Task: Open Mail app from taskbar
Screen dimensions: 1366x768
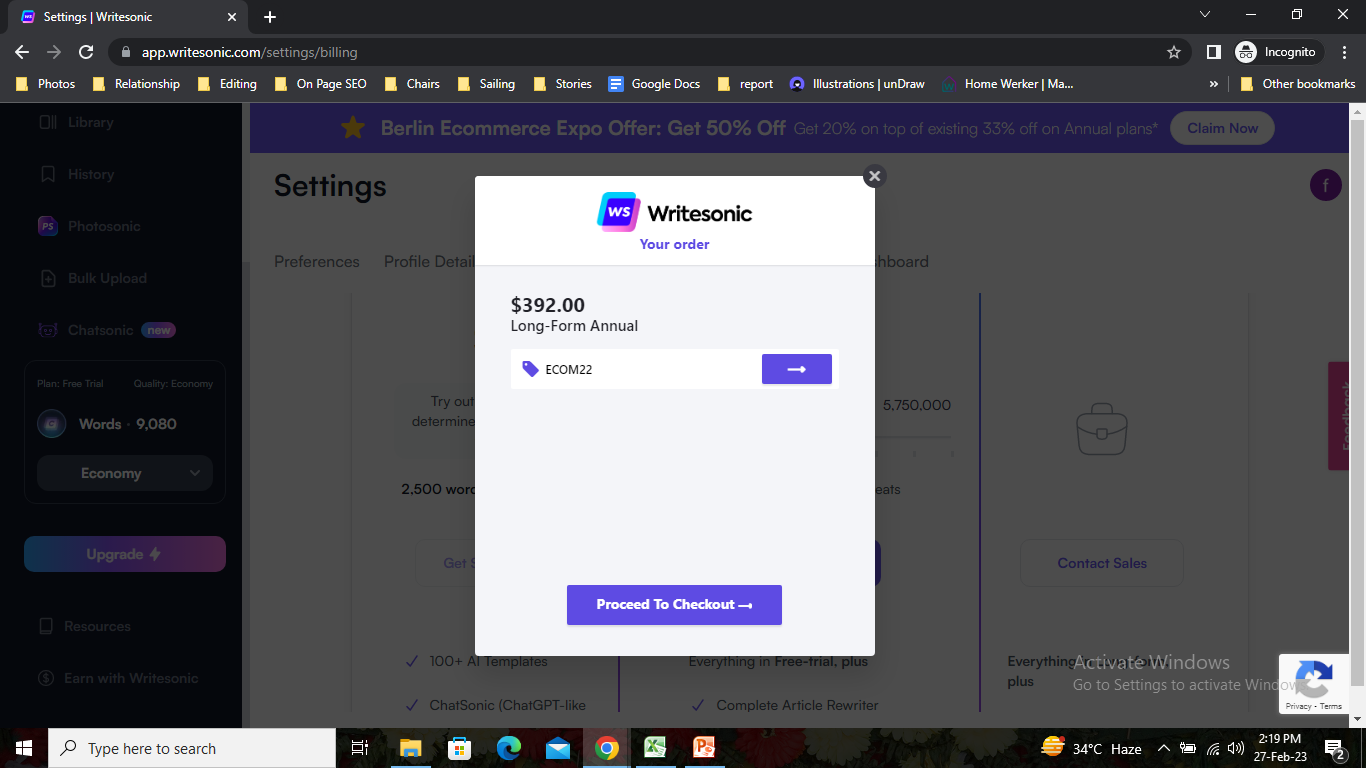Action: 558,748
